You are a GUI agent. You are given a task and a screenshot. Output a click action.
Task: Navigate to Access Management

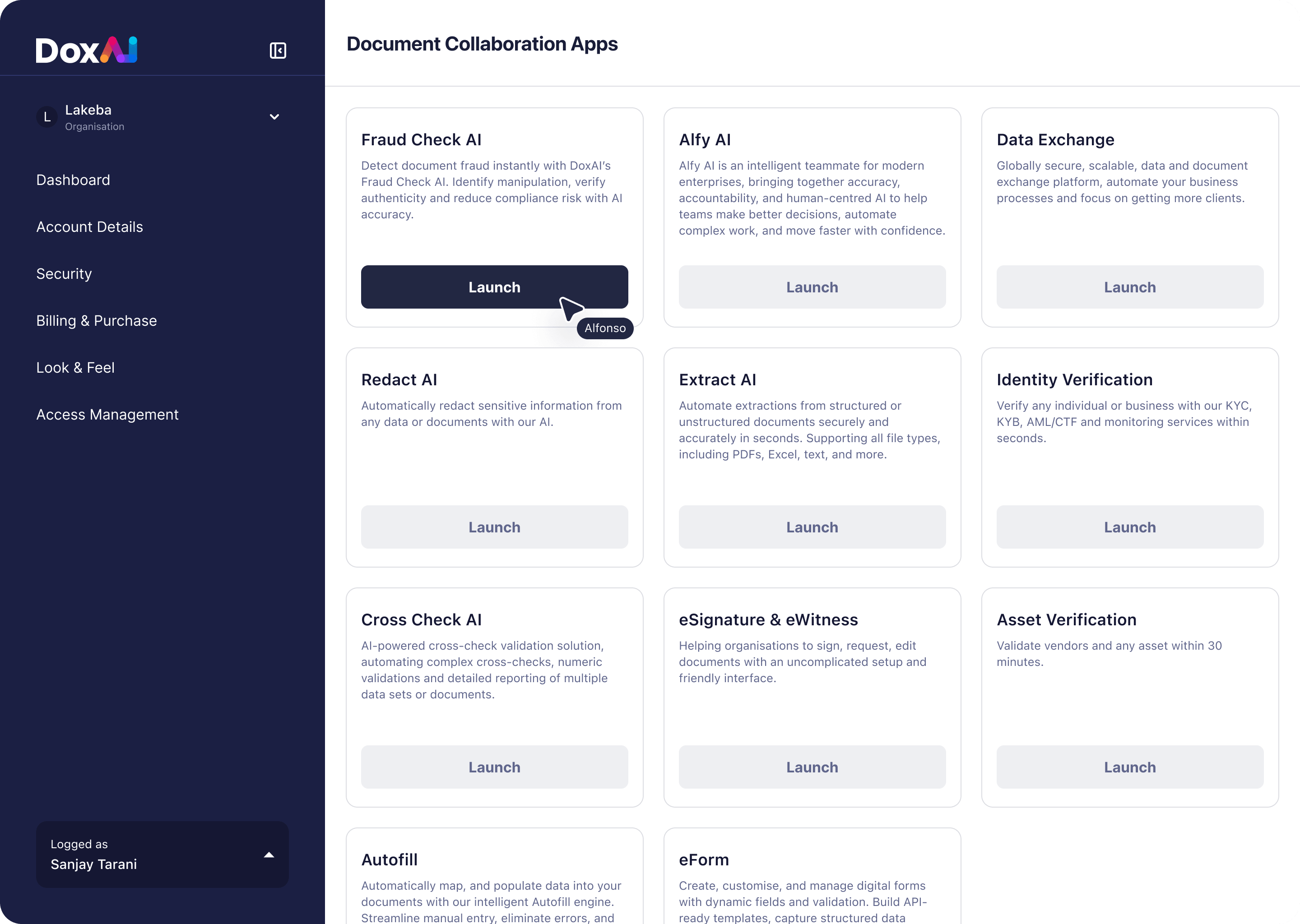[x=107, y=415]
